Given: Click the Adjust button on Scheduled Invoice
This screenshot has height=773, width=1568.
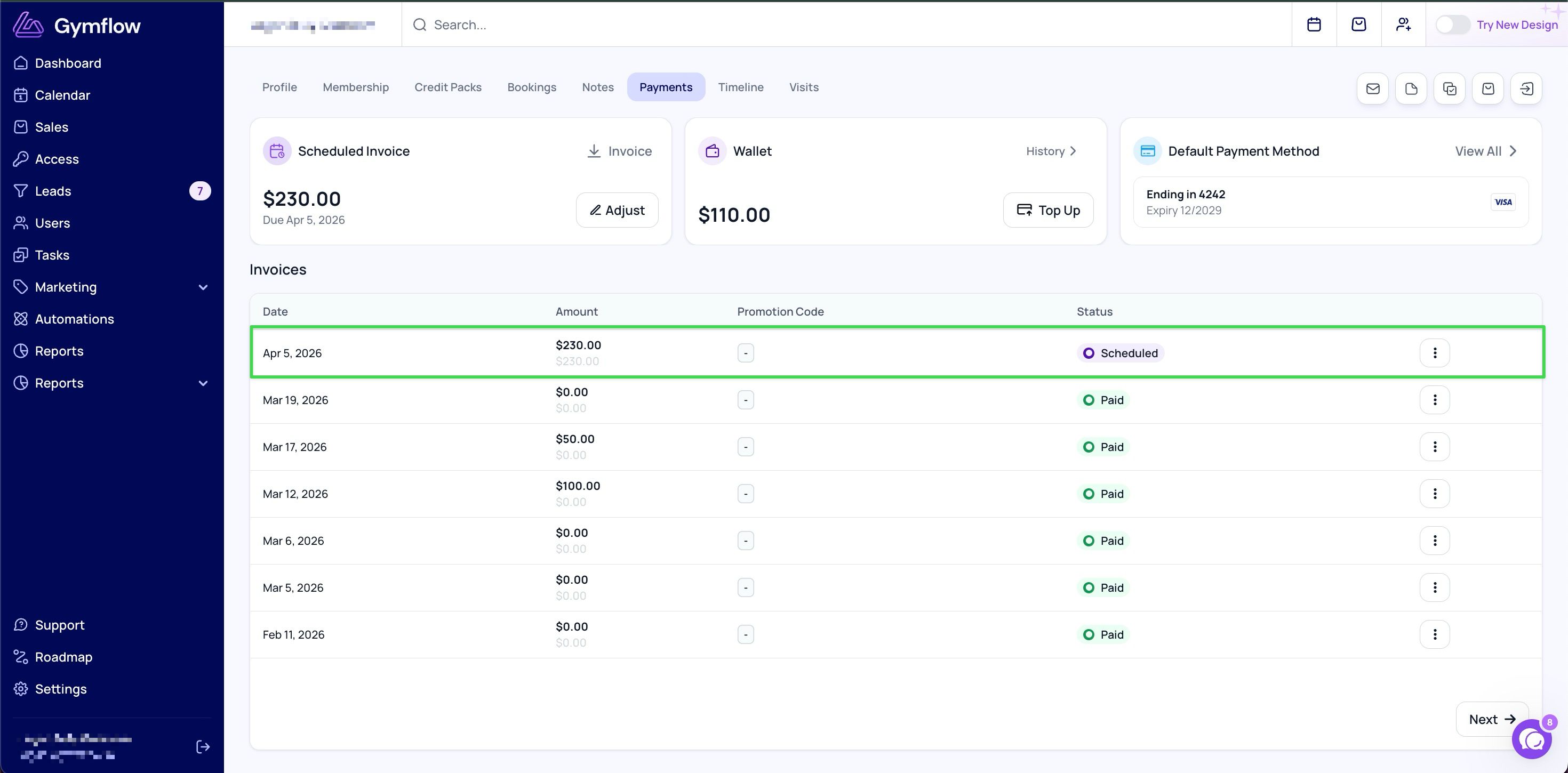Looking at the screenshot, I should (617, 210).
